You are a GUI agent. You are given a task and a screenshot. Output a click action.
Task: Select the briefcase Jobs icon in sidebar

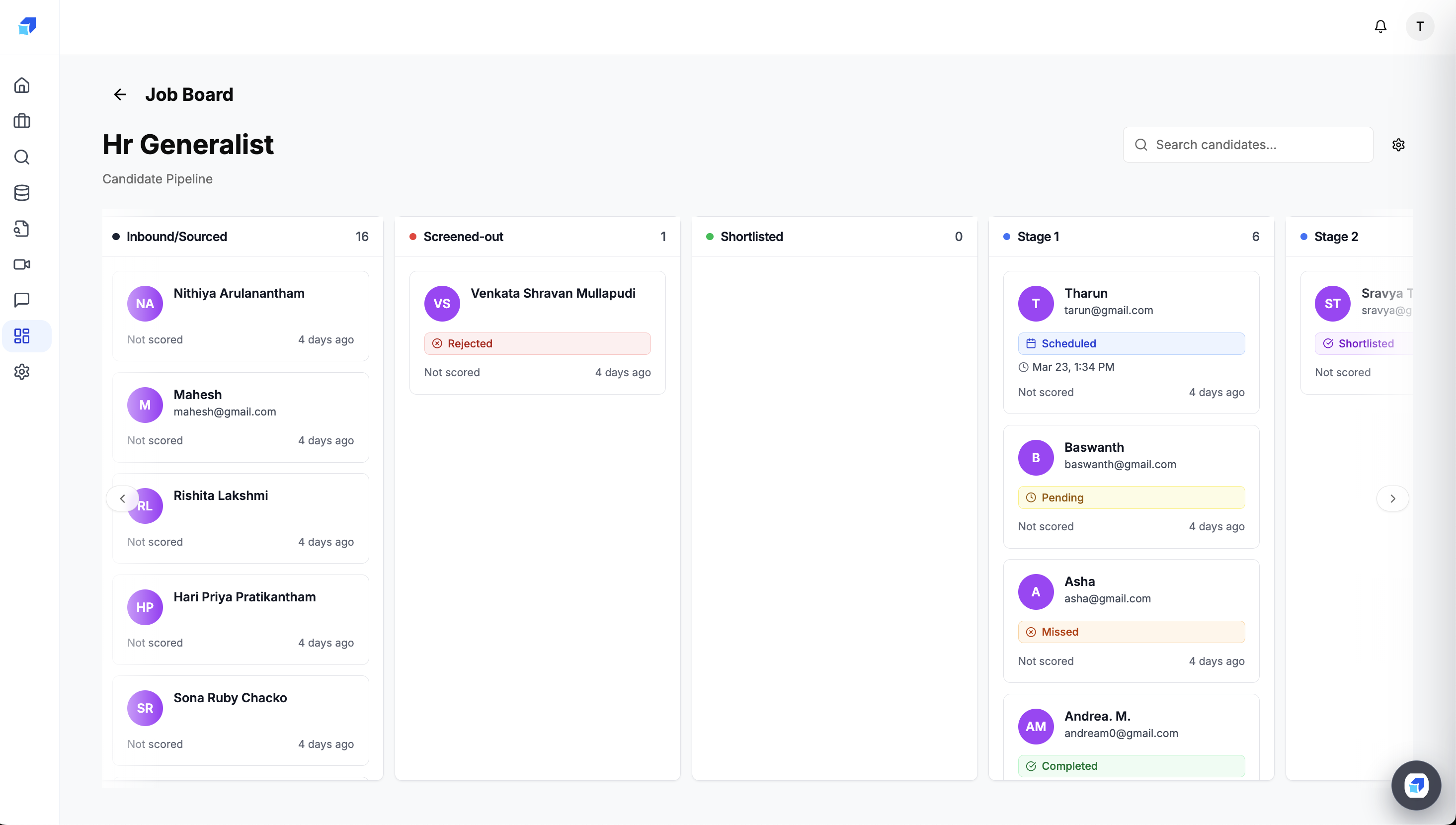click(x=21, y=121)
